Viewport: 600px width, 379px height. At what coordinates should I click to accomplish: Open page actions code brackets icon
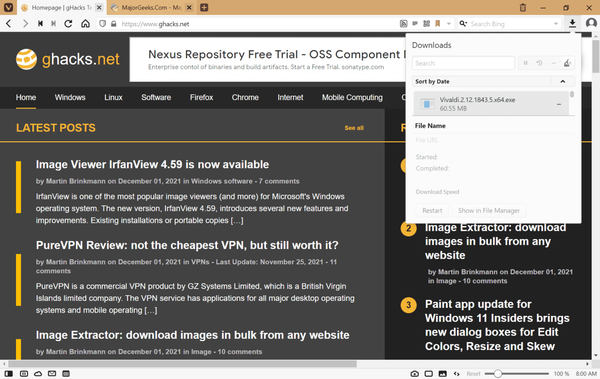pos(457,374)
